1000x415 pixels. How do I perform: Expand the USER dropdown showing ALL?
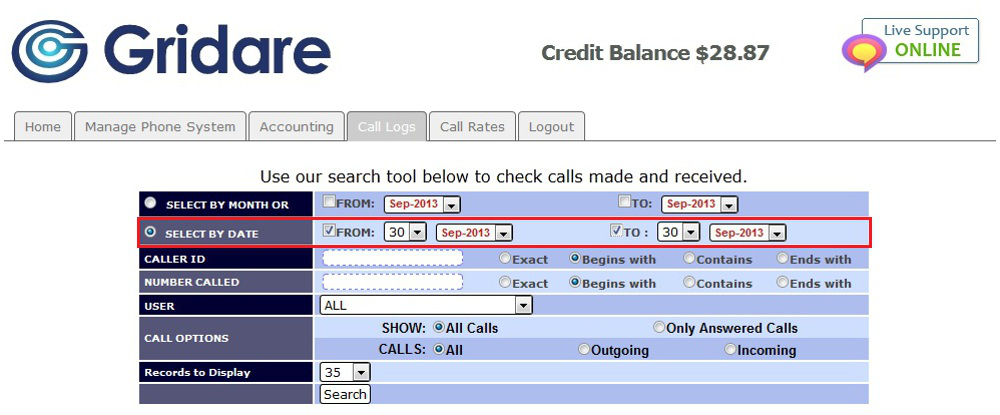(426, 305)
